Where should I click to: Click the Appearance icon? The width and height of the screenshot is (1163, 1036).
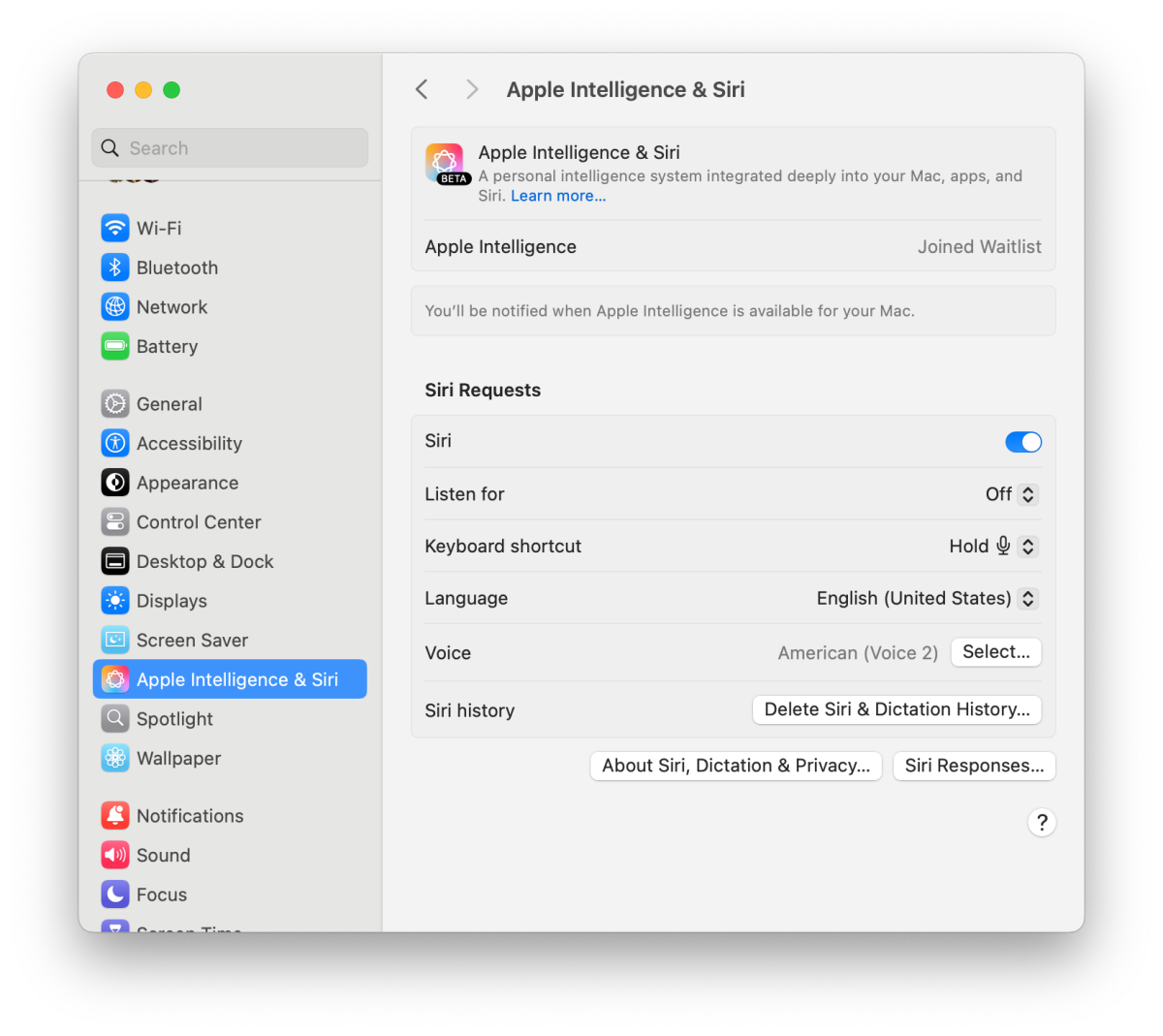[x=115, y=483]
